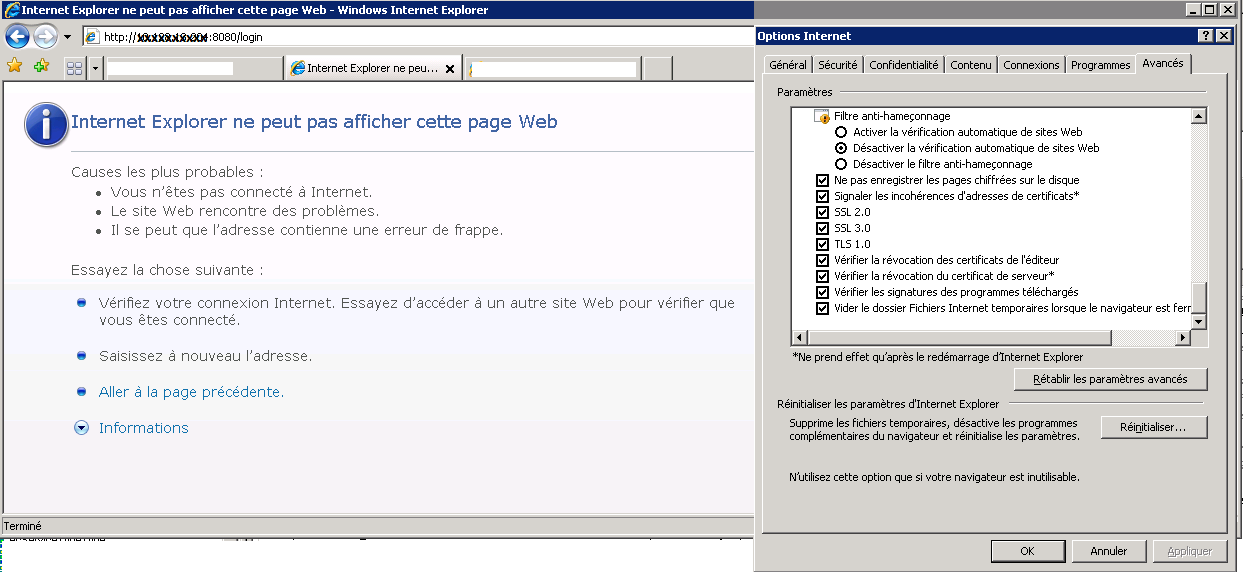Click 'Rétablir les paramètres avancés' button
1260x585 pixels.
[1110, 380]
